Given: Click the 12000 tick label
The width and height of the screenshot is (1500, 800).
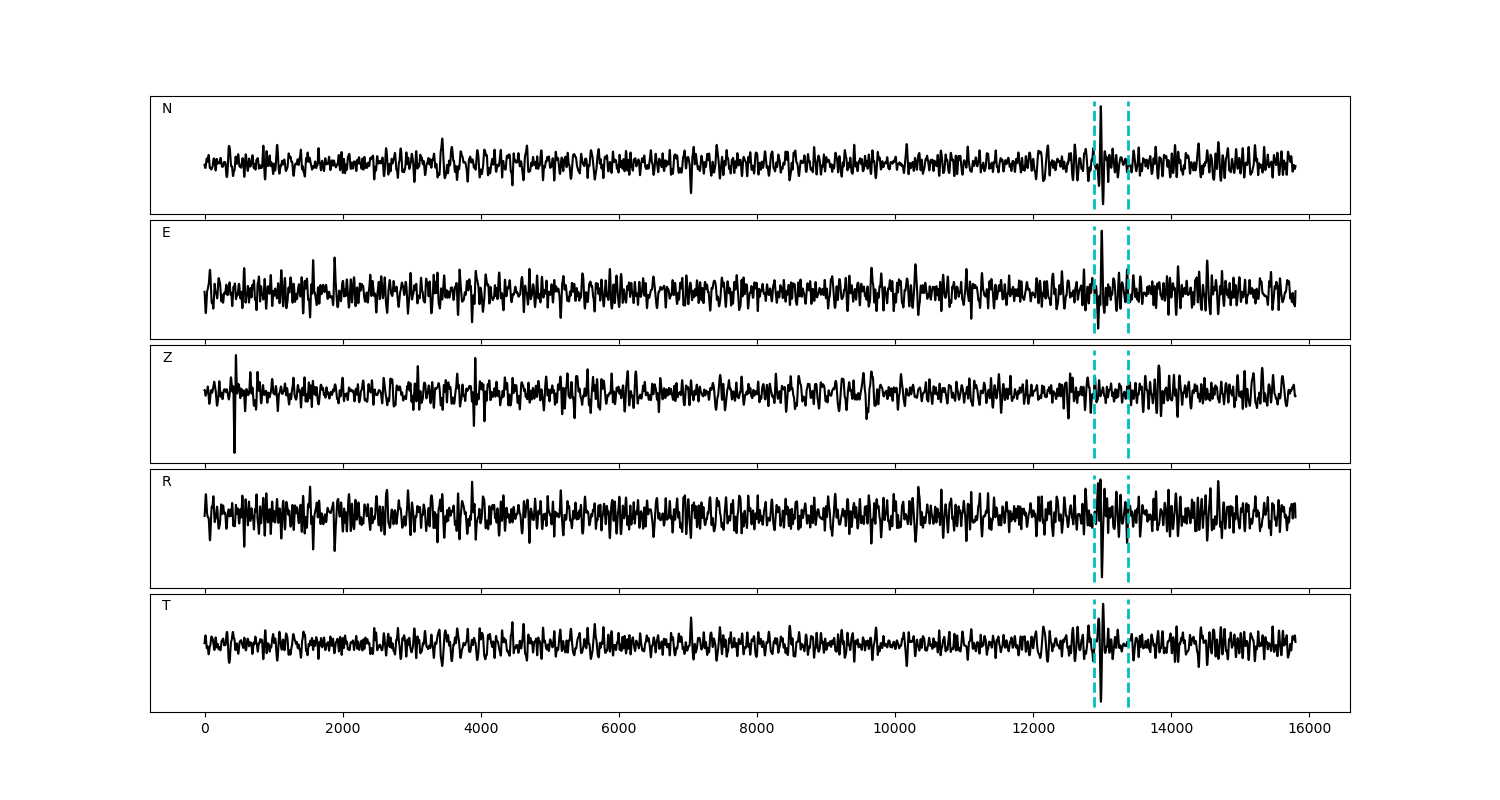Looking at the screenshot, I should [1033, 730].
